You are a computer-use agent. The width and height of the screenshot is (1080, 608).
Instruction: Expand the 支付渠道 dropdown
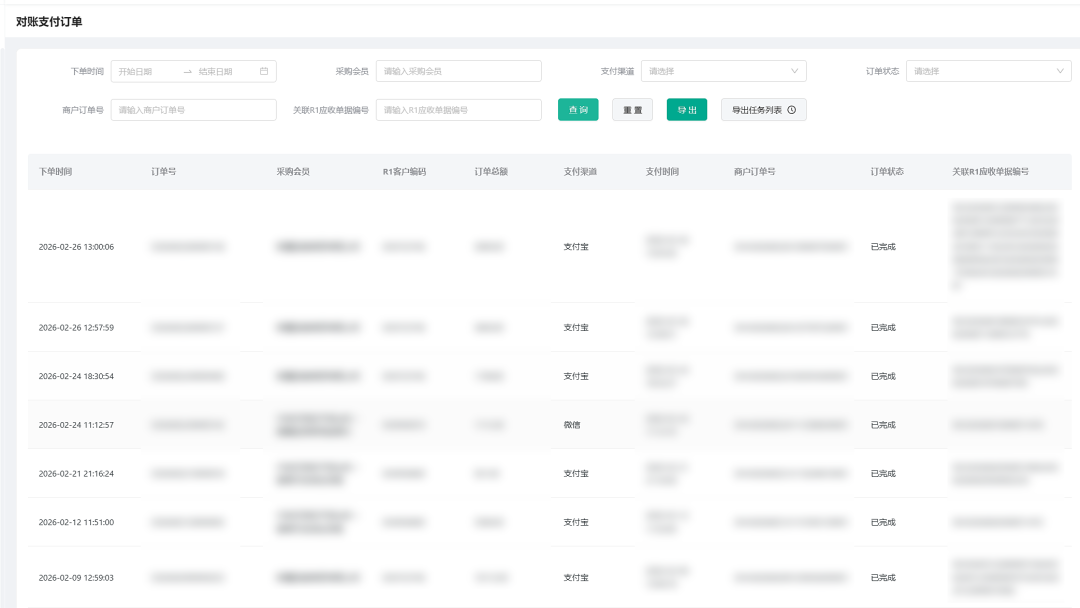[x=723, y=72]
